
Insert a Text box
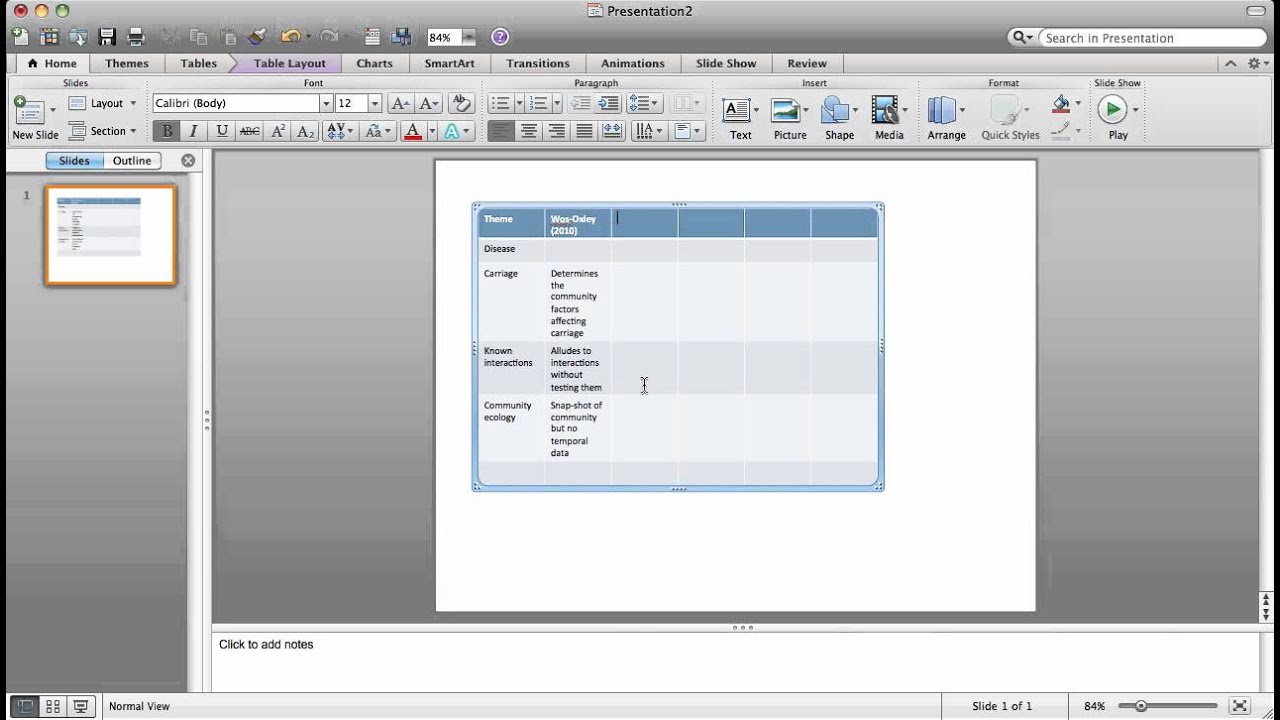(x=740, y=118)
